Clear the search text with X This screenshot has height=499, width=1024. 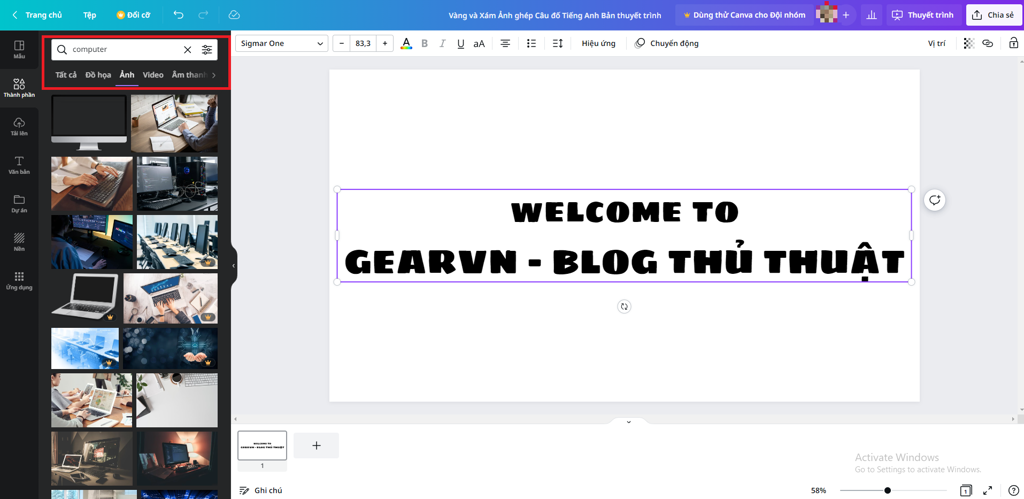click(187, 49)
